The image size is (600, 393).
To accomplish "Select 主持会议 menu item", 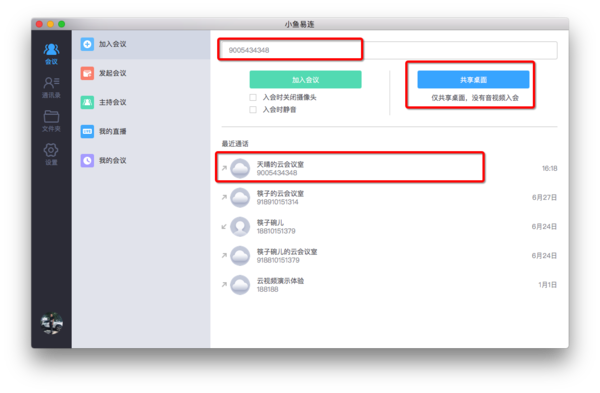I will click(141, 102).
